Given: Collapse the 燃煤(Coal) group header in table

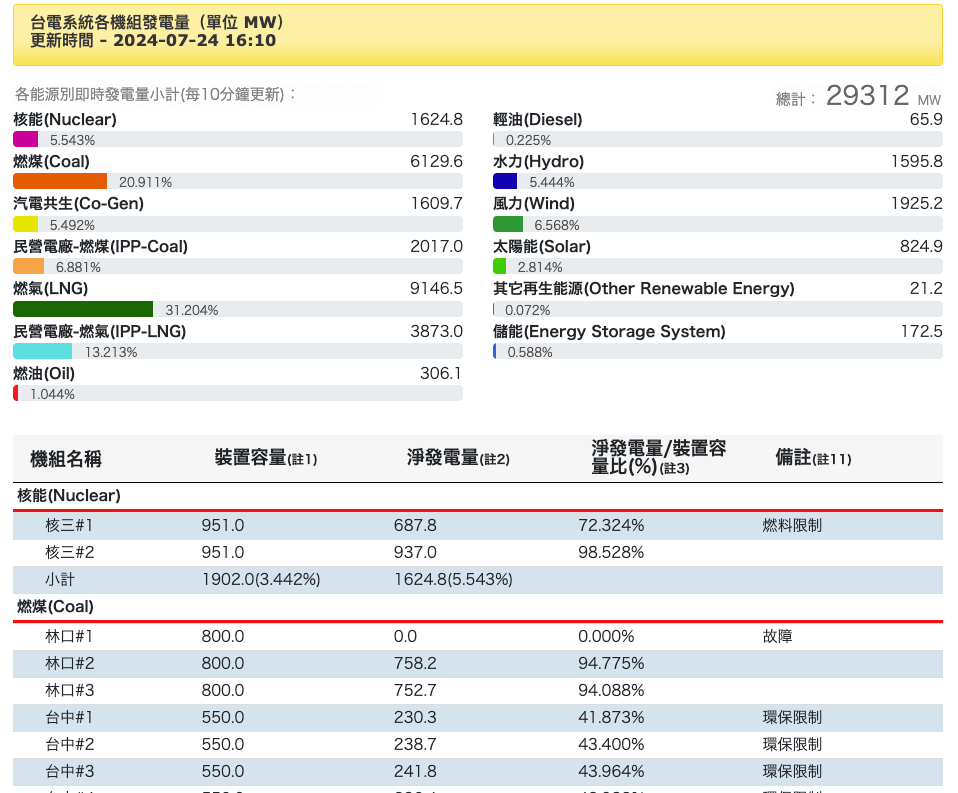Looking at the screenshot, I should (55, 606).
